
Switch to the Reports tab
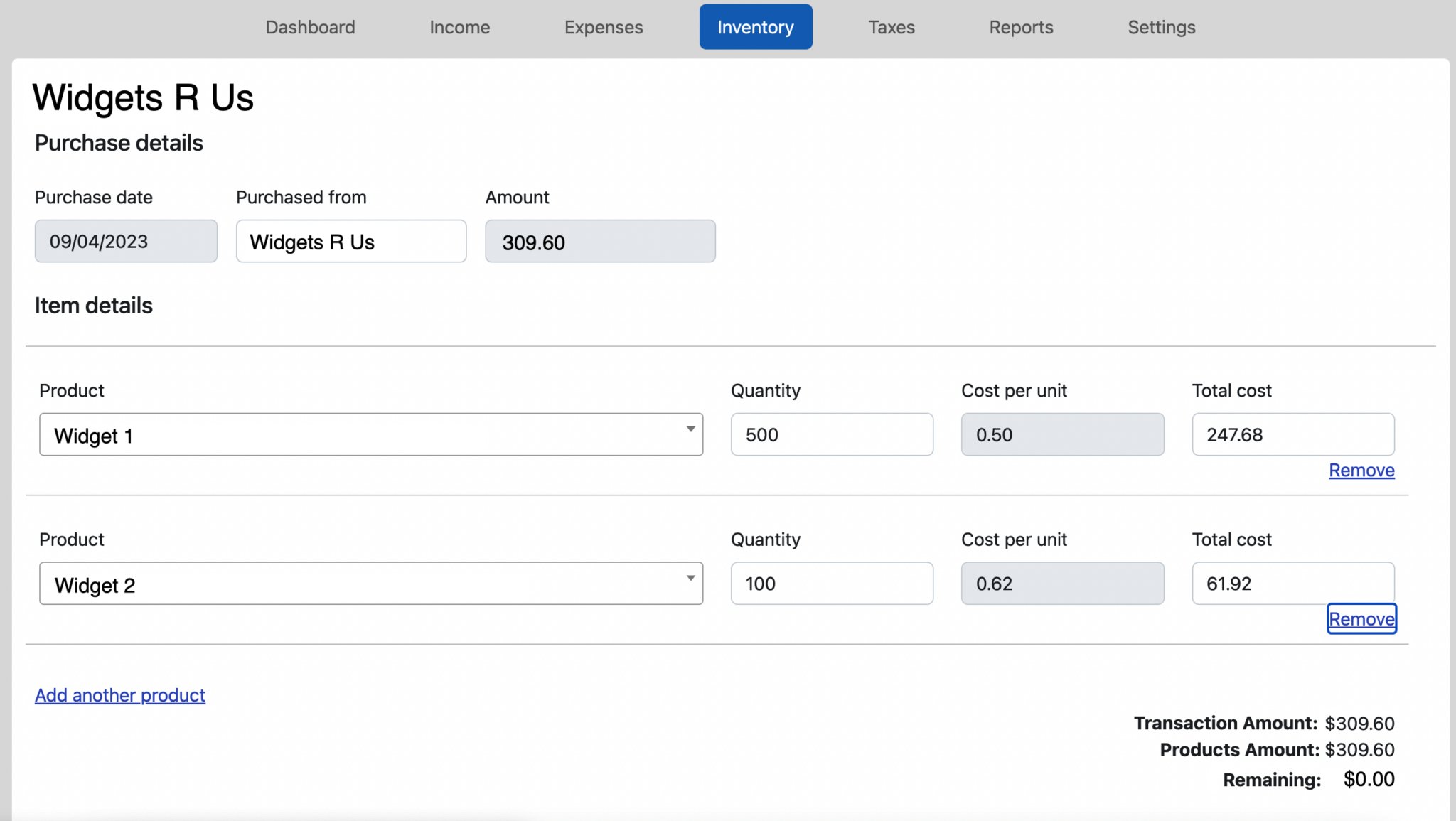coord(1021,26)
